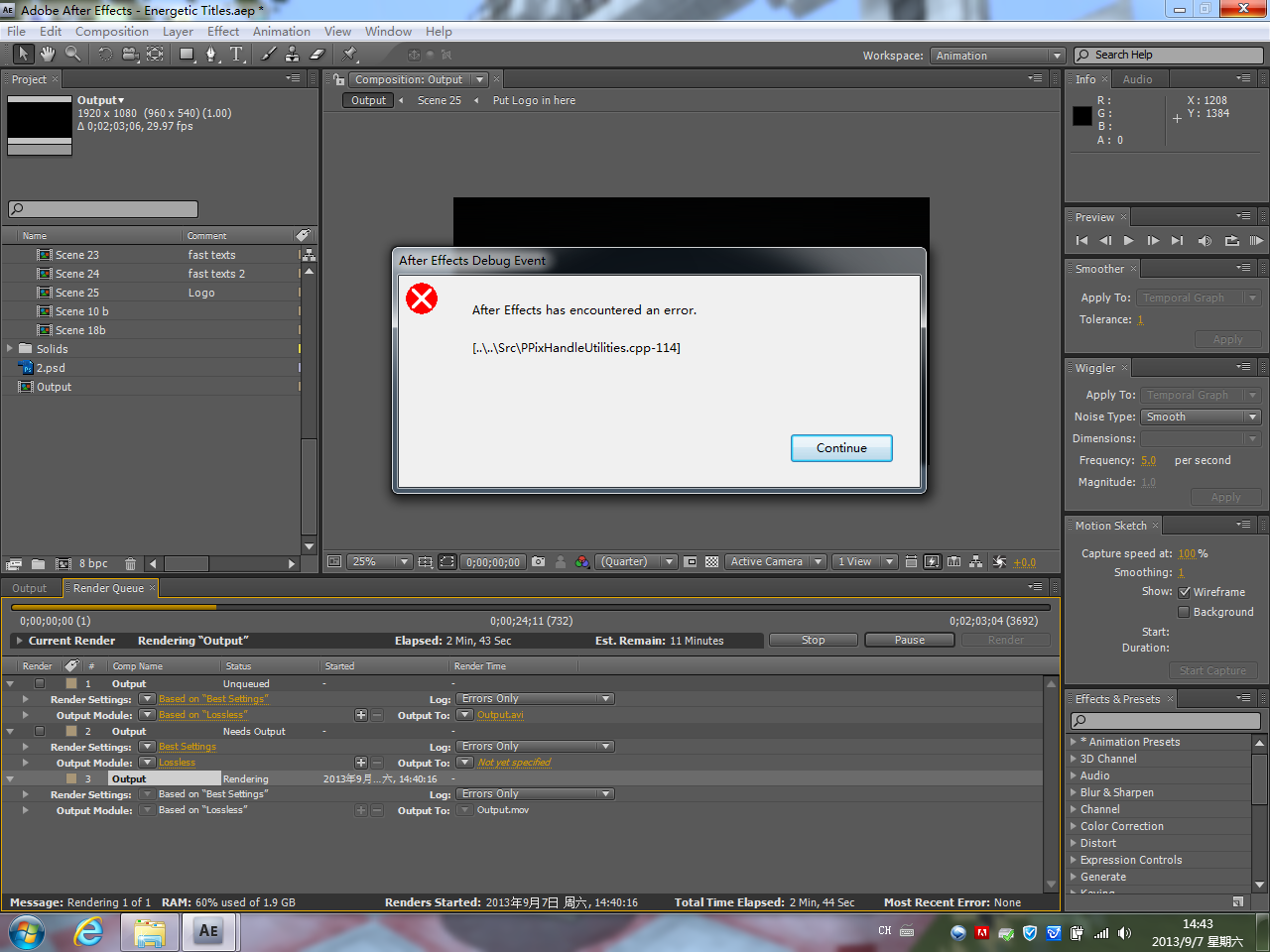Open the Active Camera dropdown

click(776, 561)
